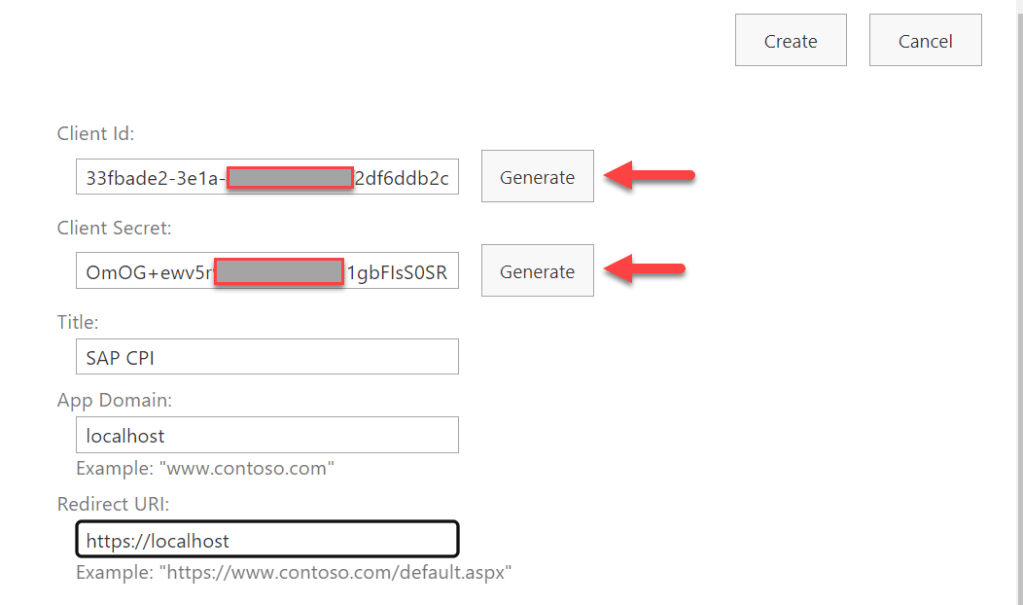Screen dimensions: 1023x605
Task: Generate a new Client Id
Action: [x=537, y=177]
